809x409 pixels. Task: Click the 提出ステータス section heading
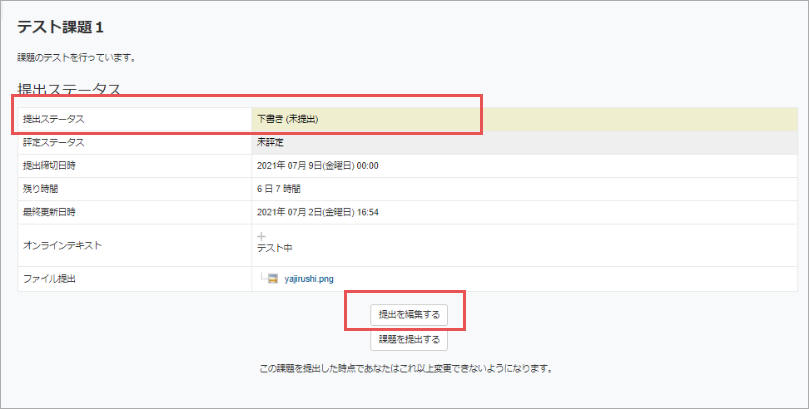(69, 89)
